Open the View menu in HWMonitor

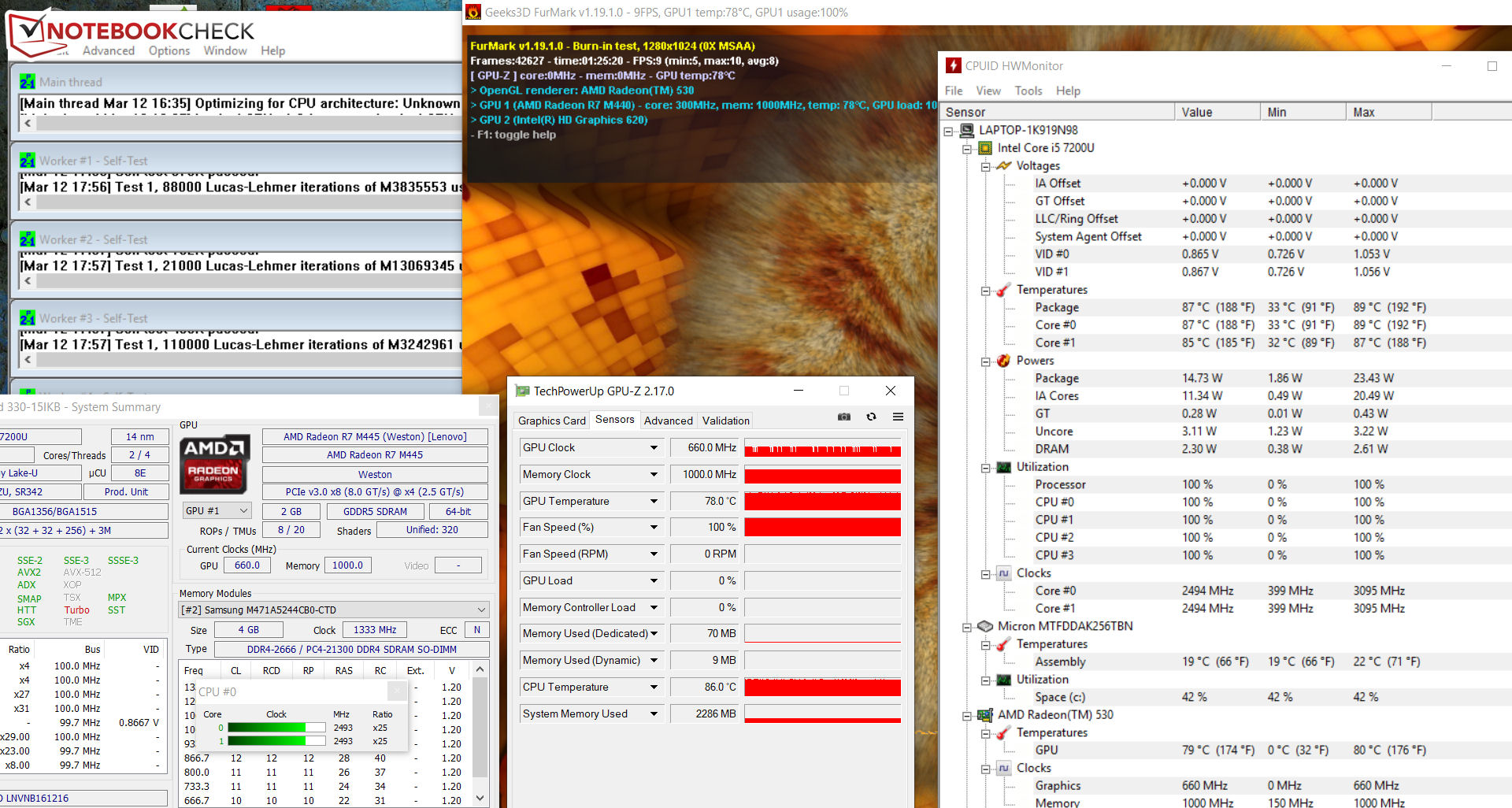[988, 91]
